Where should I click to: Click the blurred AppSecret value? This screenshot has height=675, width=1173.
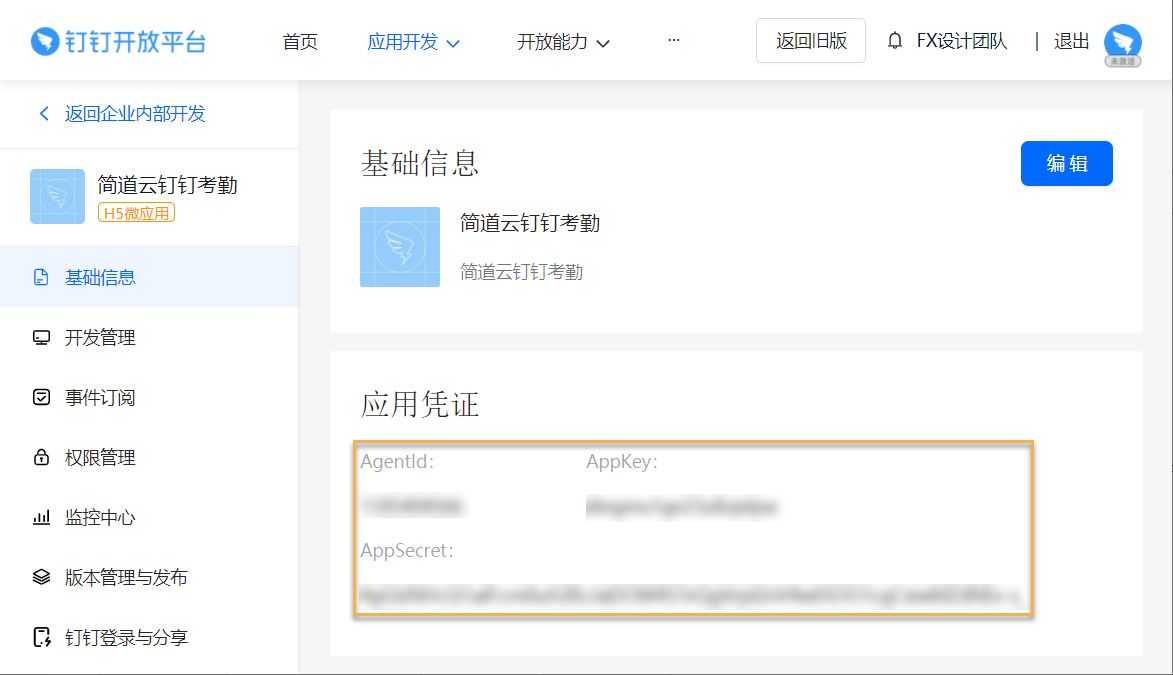[x=690, y=596]
